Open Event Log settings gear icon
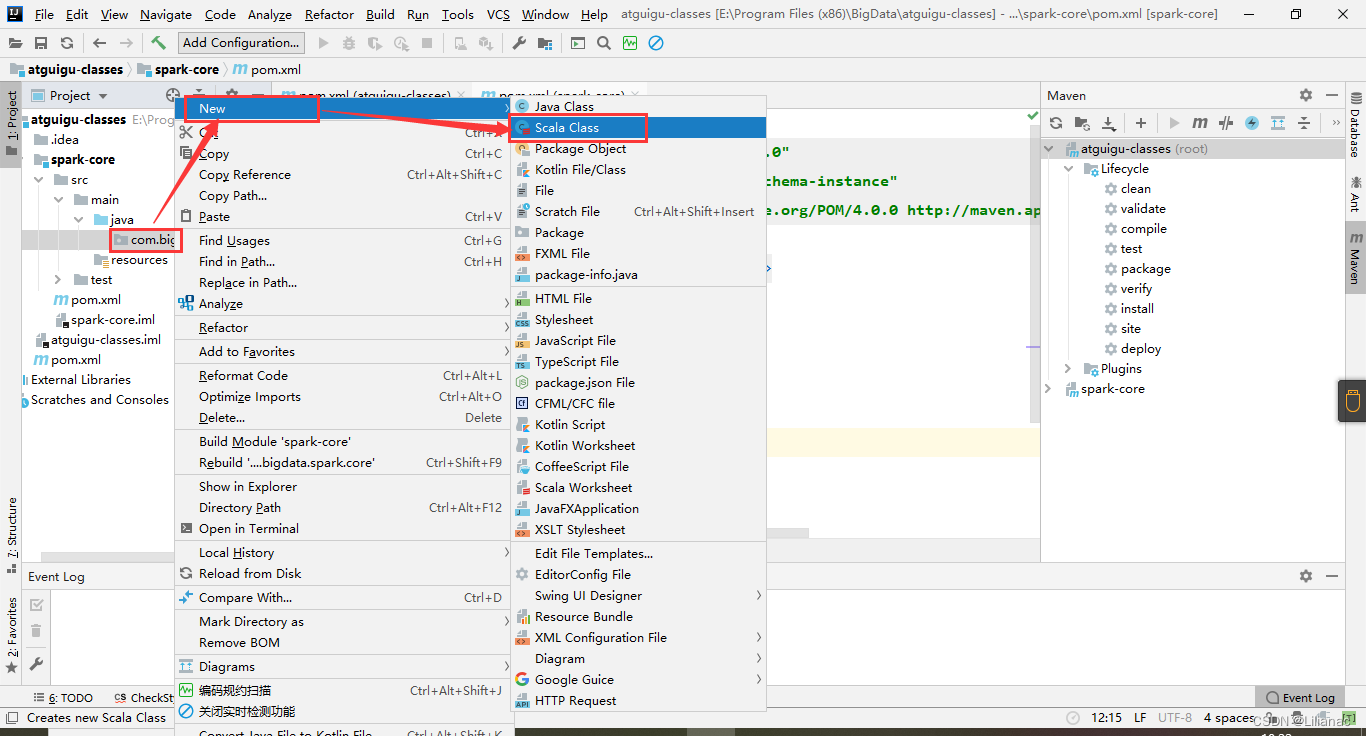This screenshot has width=1366, height=736. coord(1306,576)
